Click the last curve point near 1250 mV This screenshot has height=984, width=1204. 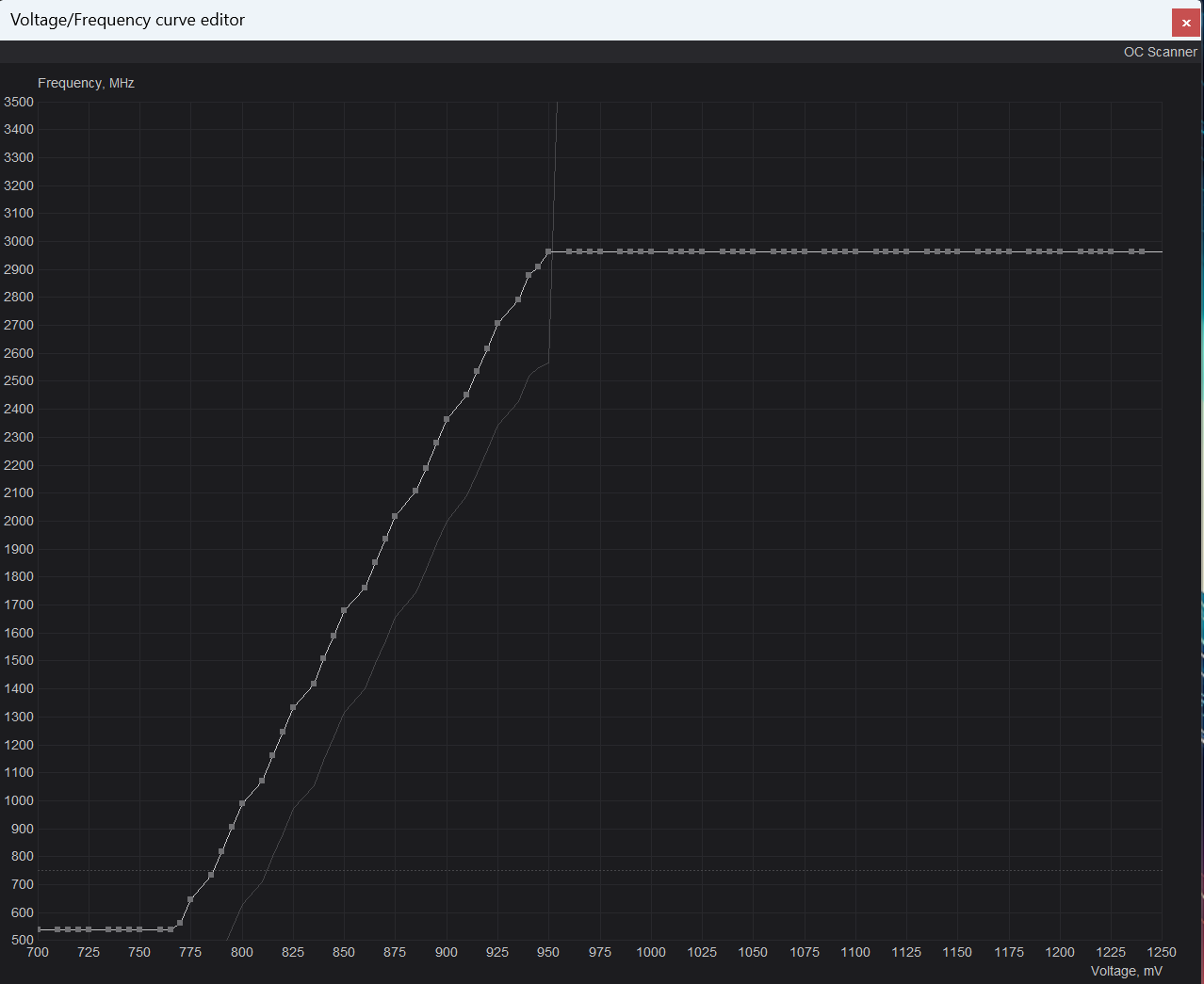1142,251
